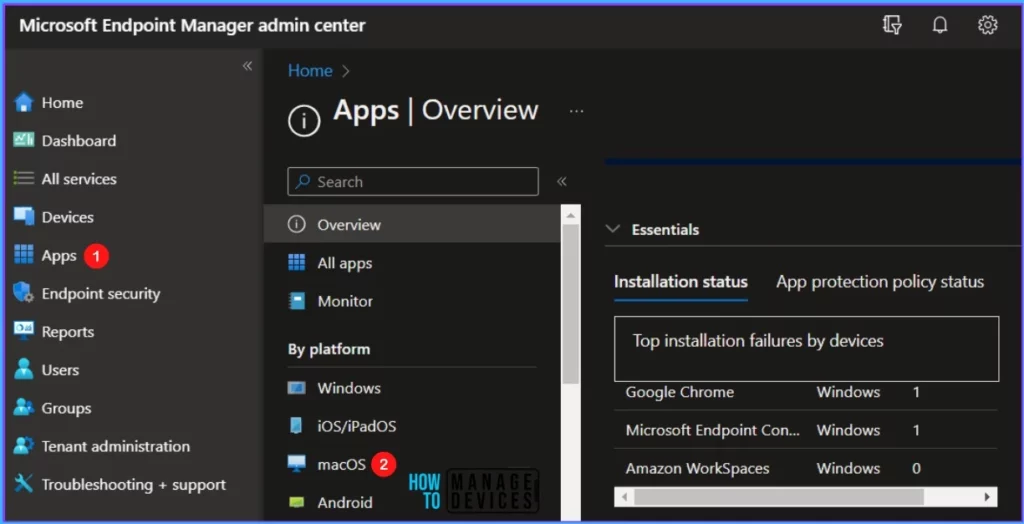Collapse the main left navigation sidebar
Image resolution: width=1024 pixels, height=524 pixels.
tap(247, 65)
